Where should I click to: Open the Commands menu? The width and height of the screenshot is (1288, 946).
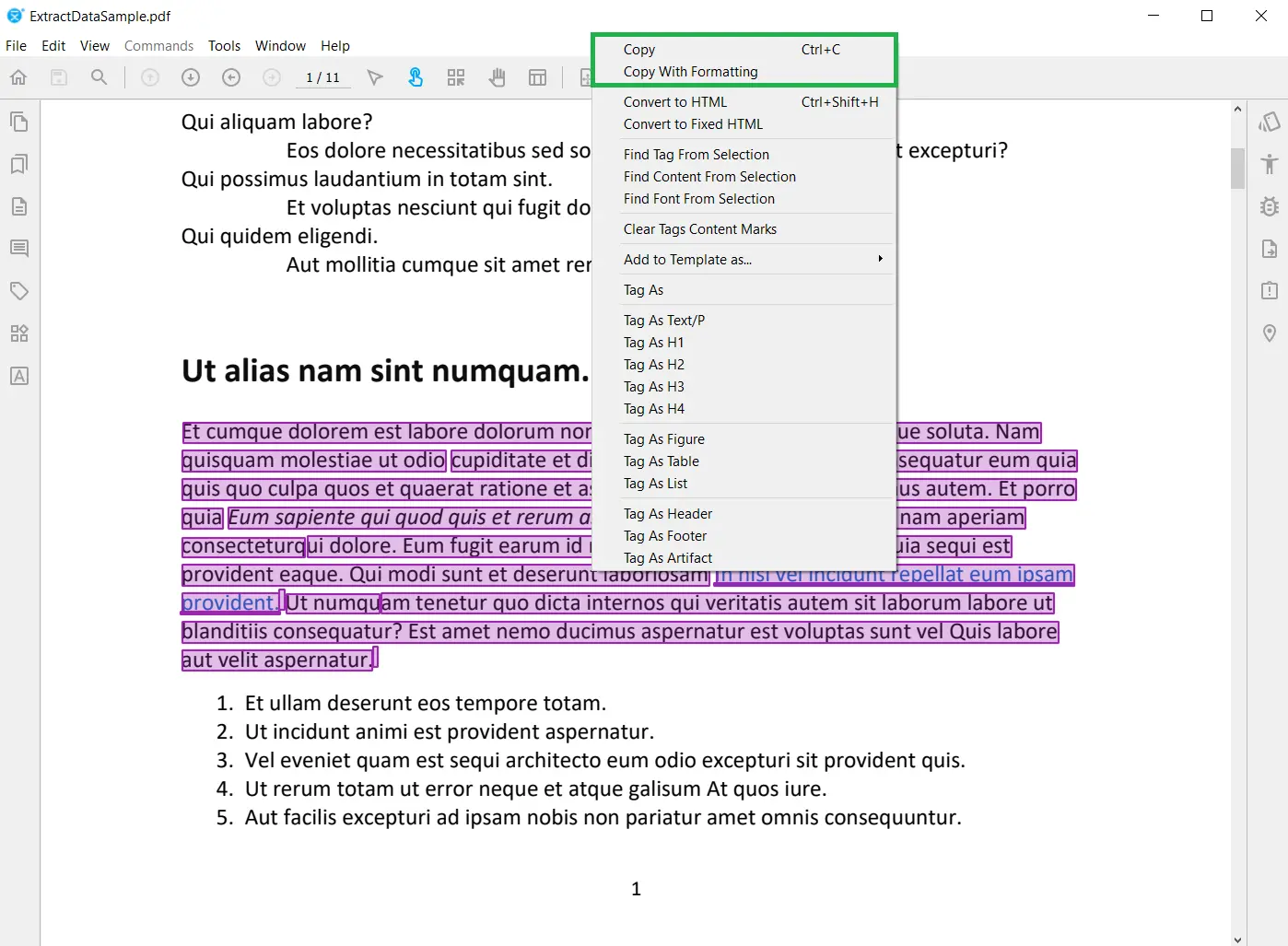158,46
